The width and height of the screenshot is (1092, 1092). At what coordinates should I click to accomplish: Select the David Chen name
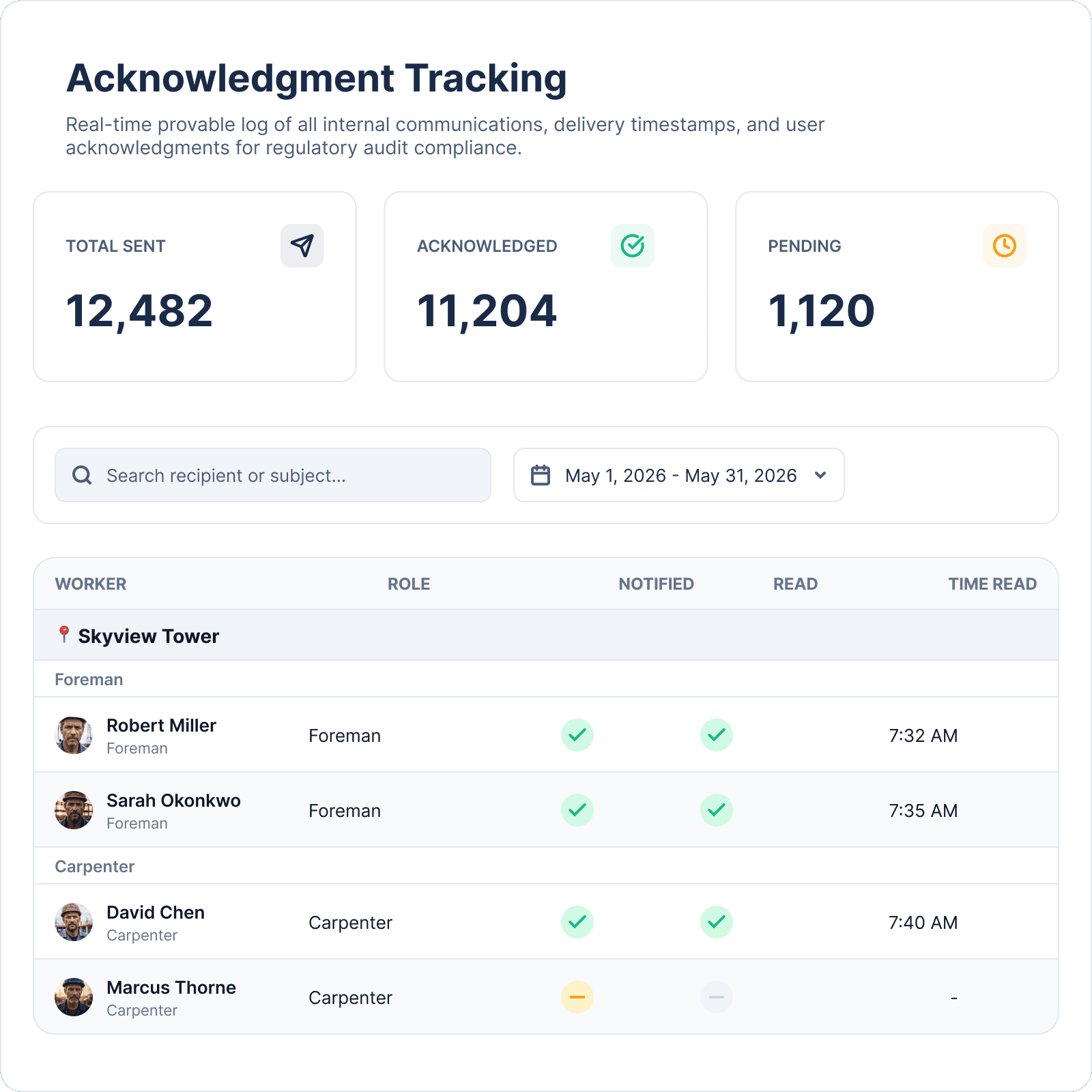156,913
